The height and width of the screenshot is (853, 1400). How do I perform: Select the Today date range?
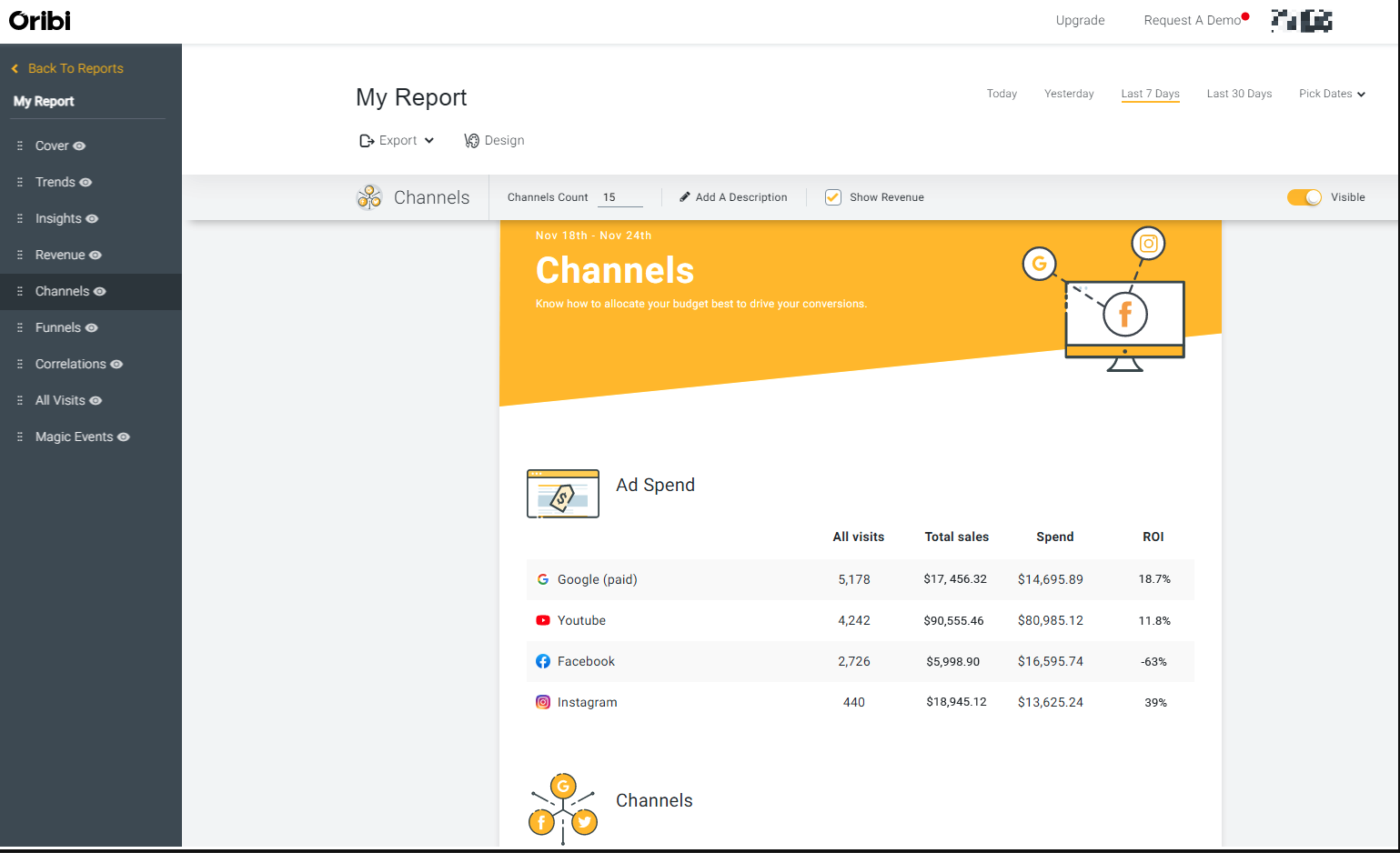click(x=1002, y=94)
